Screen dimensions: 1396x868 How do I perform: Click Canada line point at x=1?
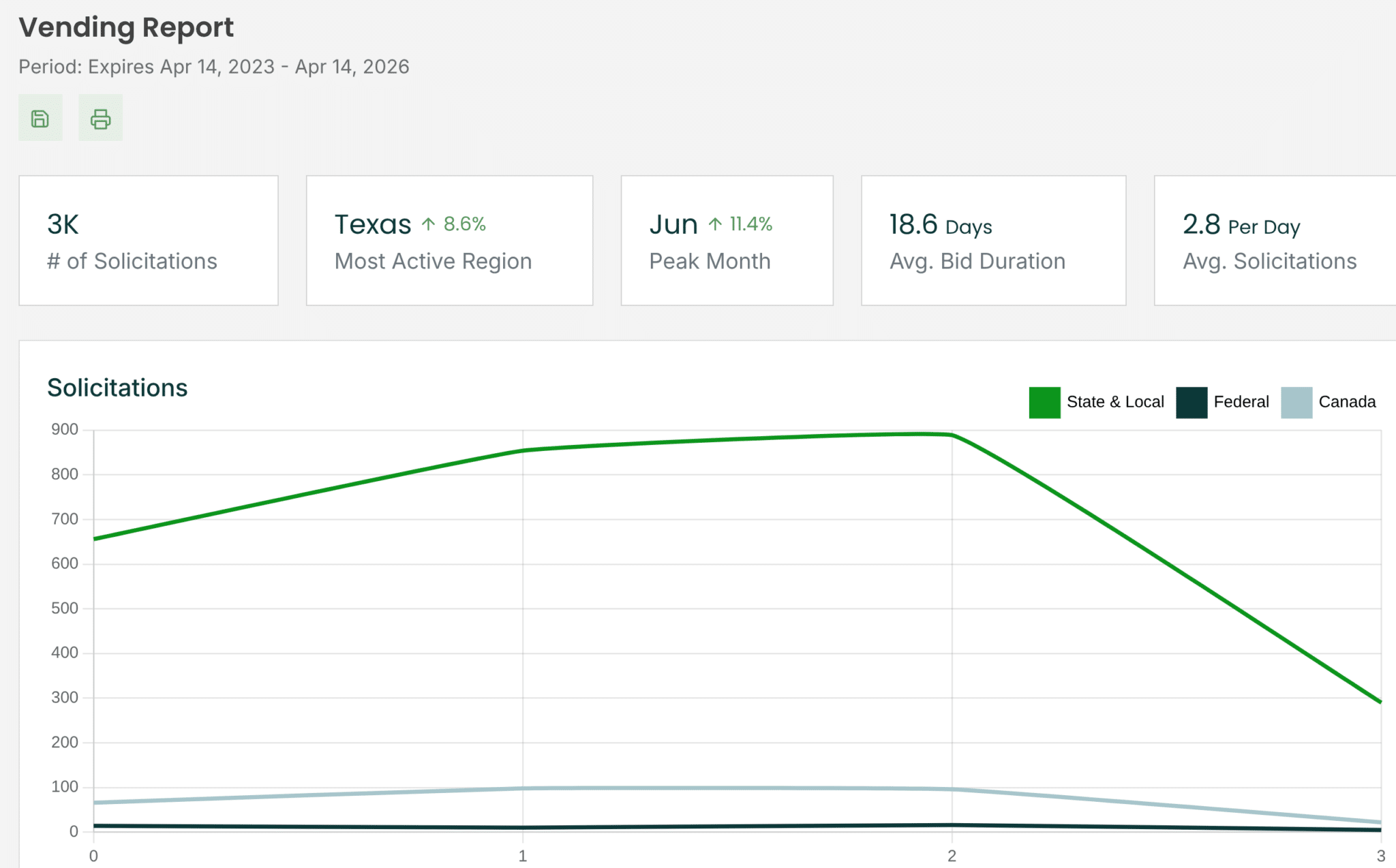click(x=523, y=788)
